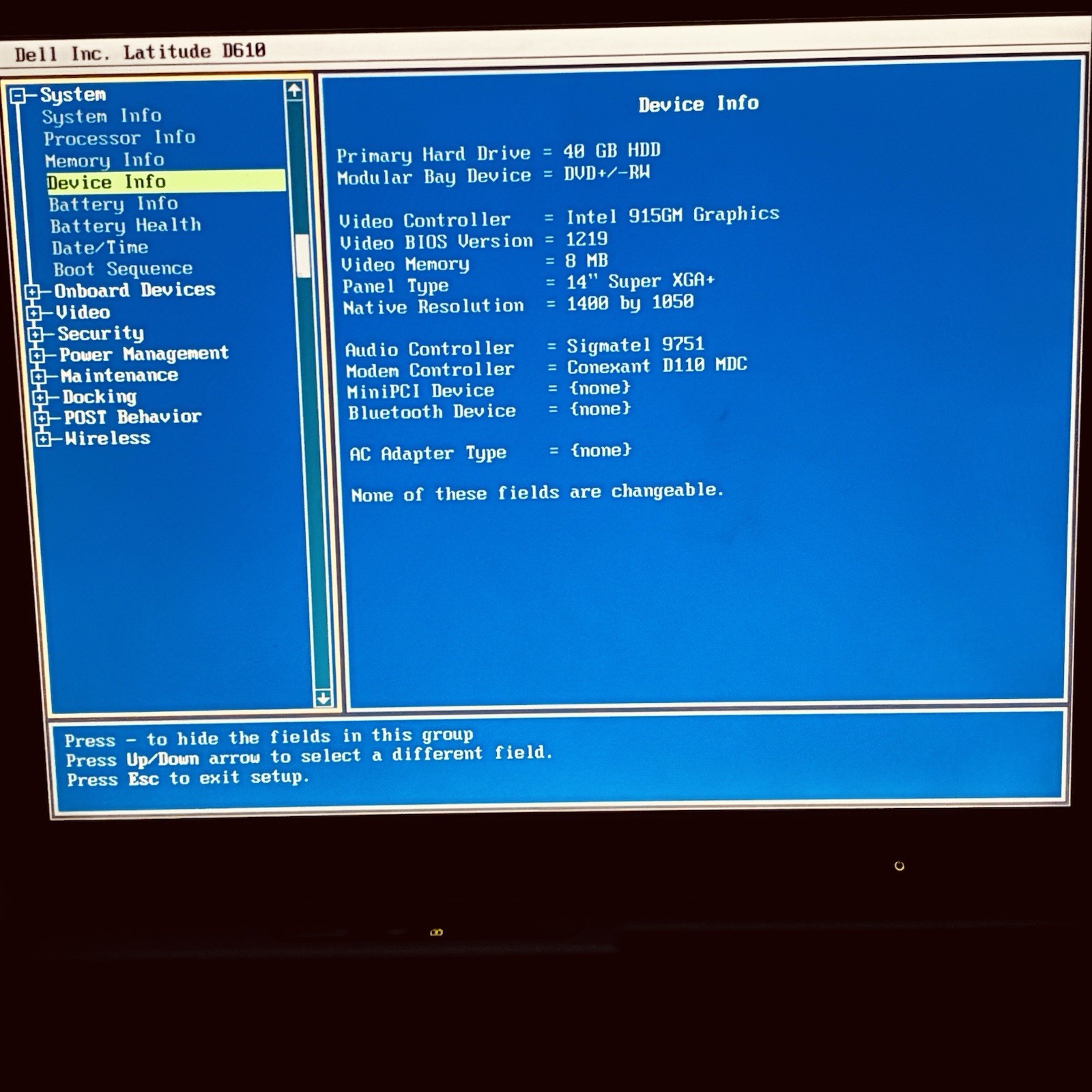Image resolution: width=1092 pixels, height=1092 pixels.
Task: Click Bluetooth Device '{none}' value
Action: click(600, 409)
